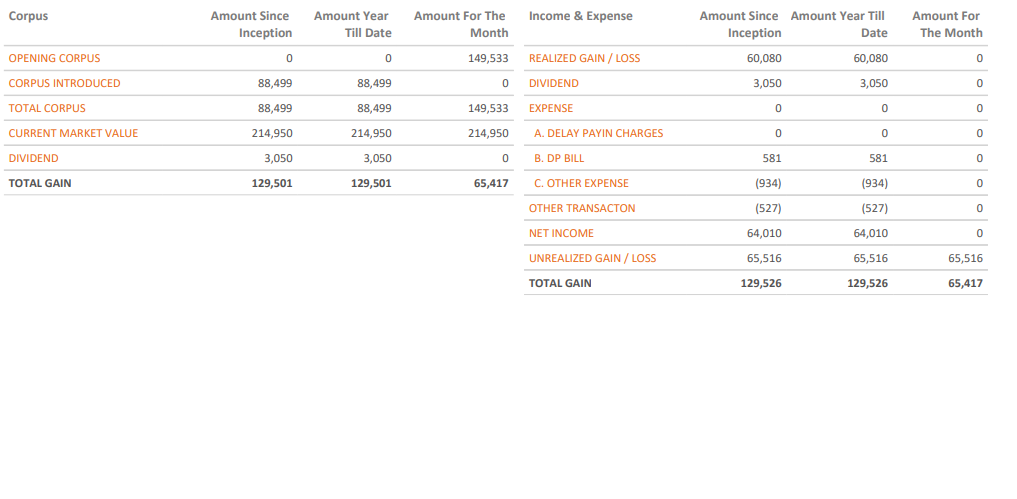
Task: Click the REALIZED GAIN / LOSS label
Action: [x=584, y=58]
